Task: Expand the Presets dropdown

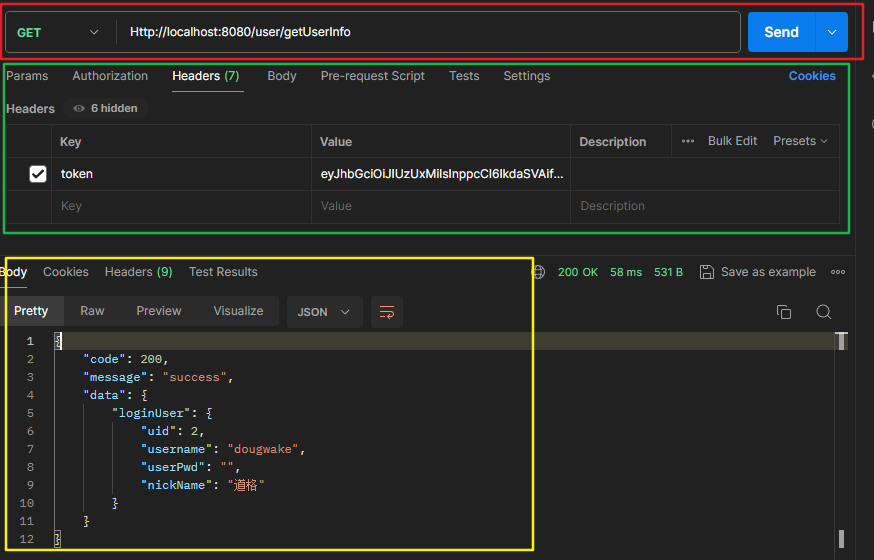Action: (800, 141)
